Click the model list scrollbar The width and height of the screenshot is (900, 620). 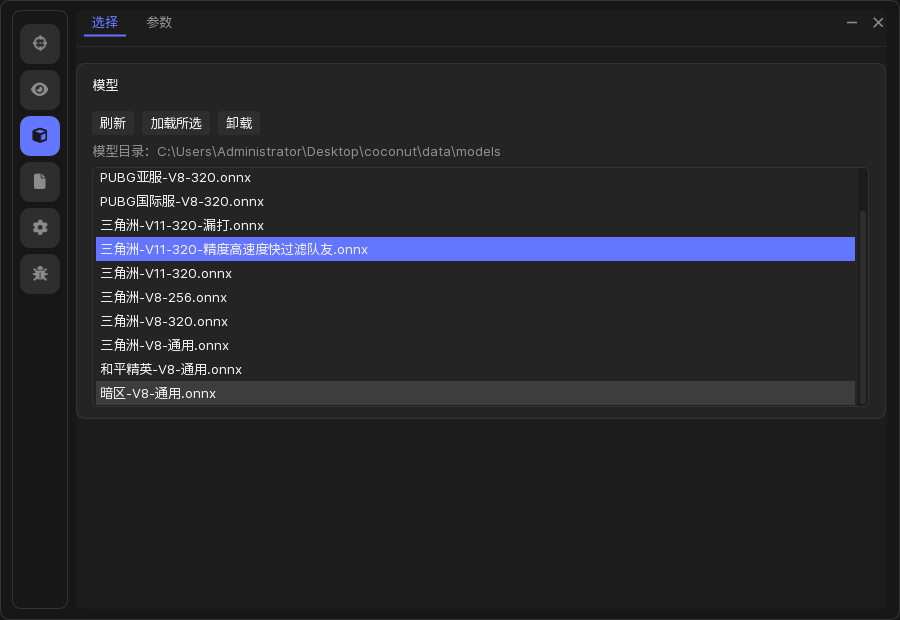click(x=863, y=307)
